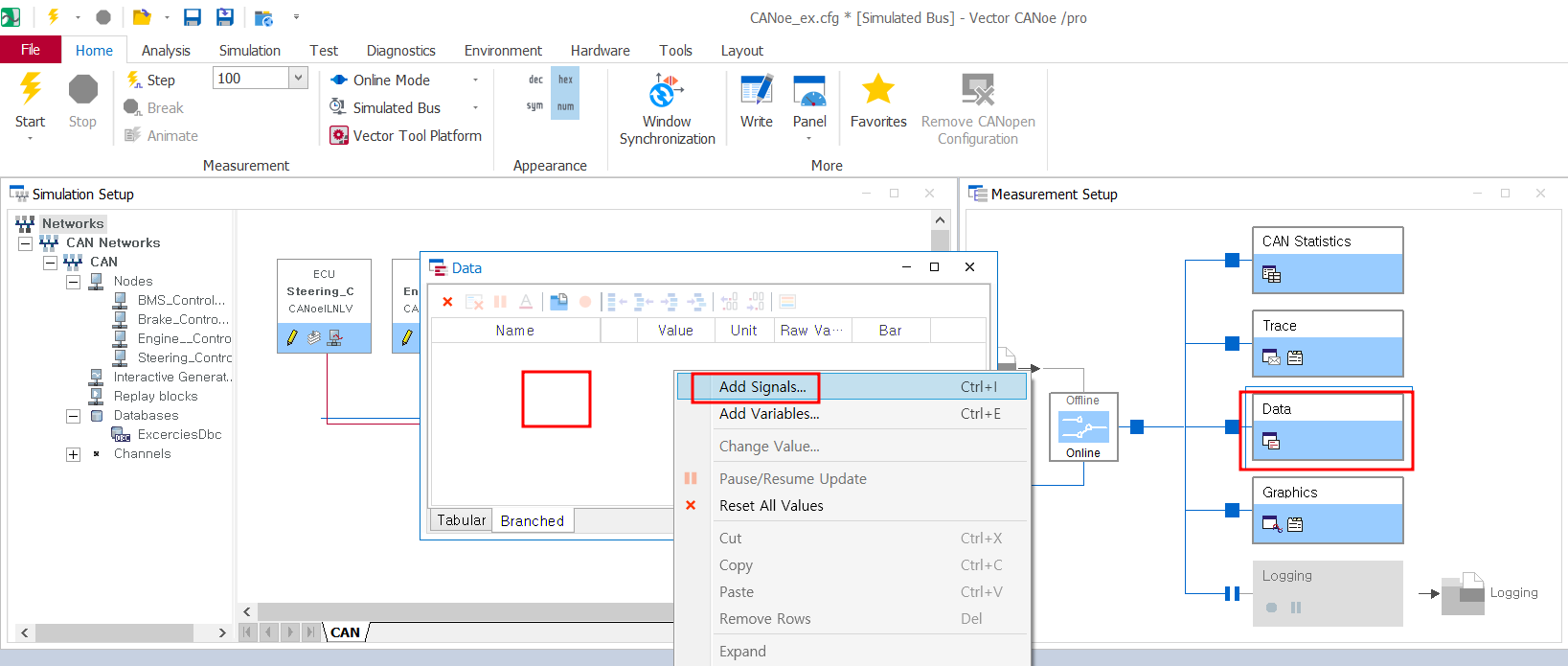Toggle dec number display format
Viewport: 1568px width, 666px height.
pos(535,80)
